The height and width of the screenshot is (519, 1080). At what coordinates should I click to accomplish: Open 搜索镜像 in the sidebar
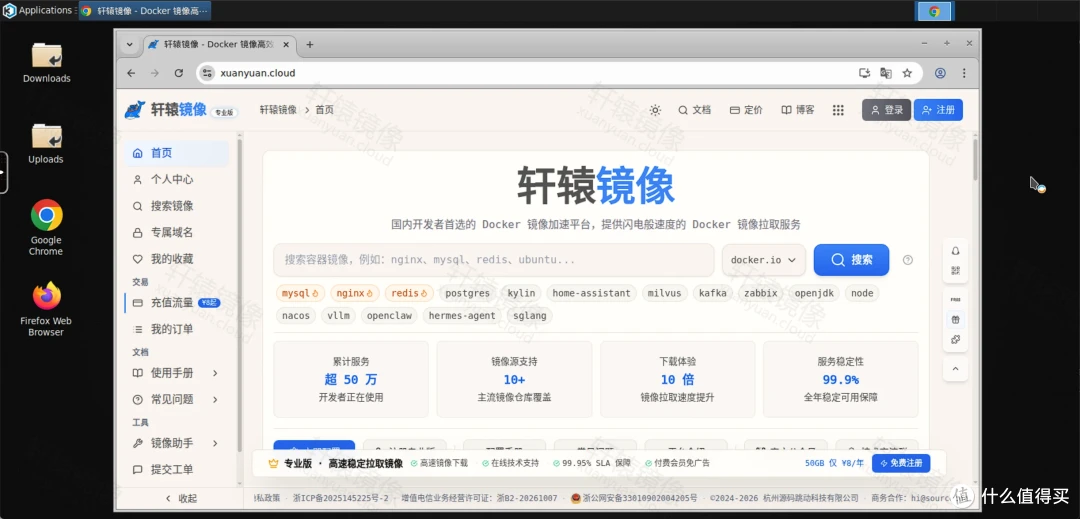[x=176, y=206]
